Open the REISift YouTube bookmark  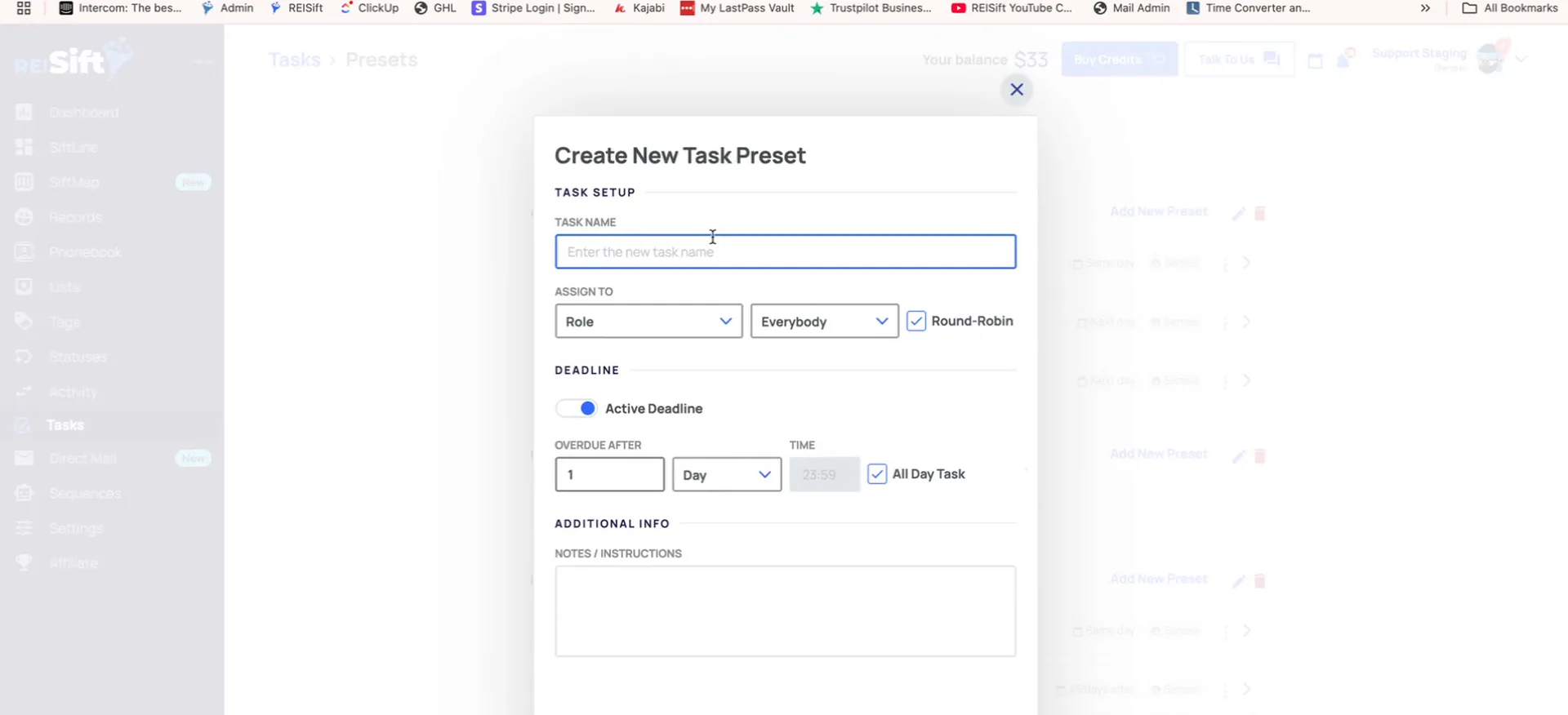click(x=1012, y=8)
